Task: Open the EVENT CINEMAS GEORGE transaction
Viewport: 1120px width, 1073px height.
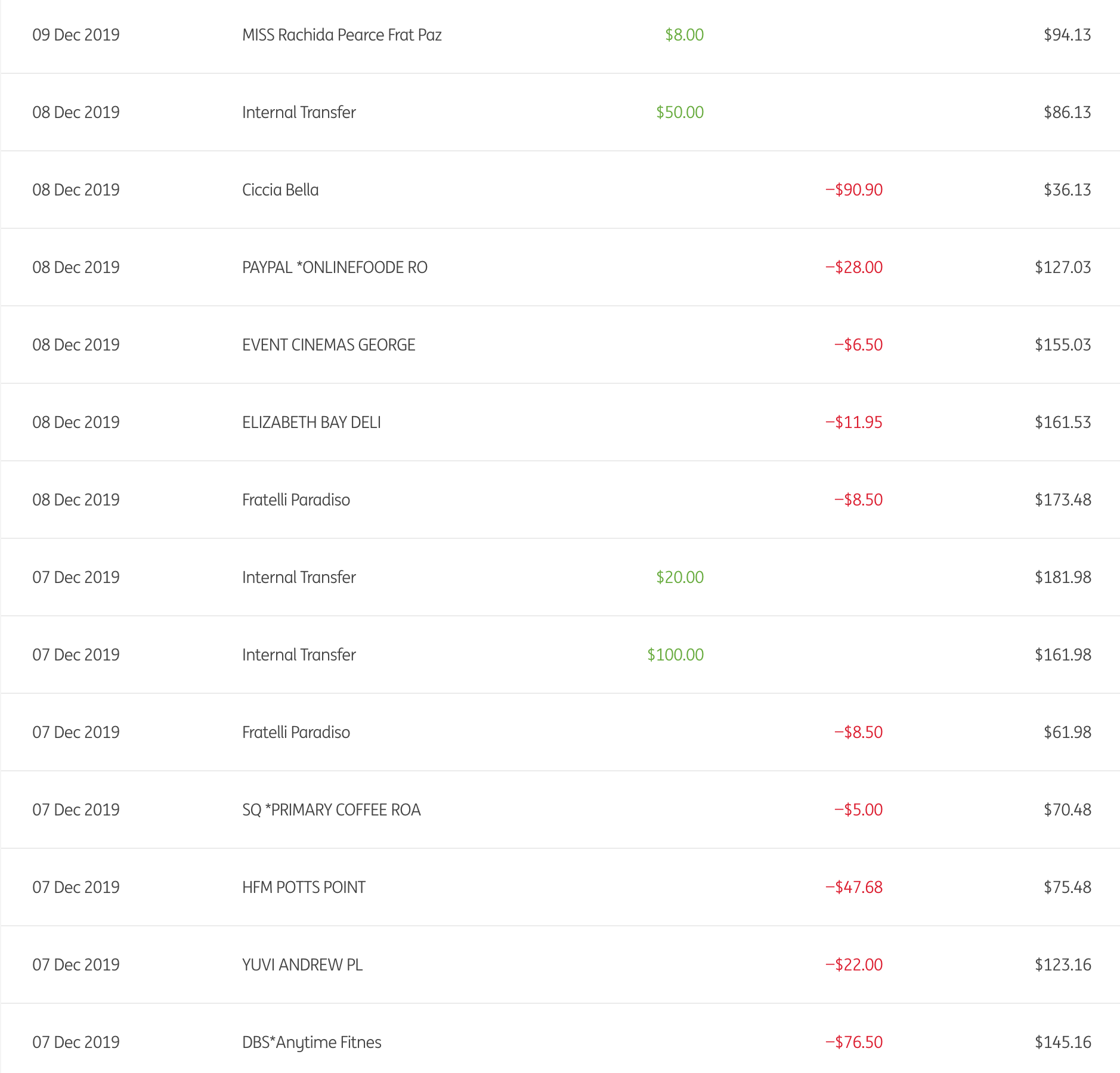Action: point(329,345)
